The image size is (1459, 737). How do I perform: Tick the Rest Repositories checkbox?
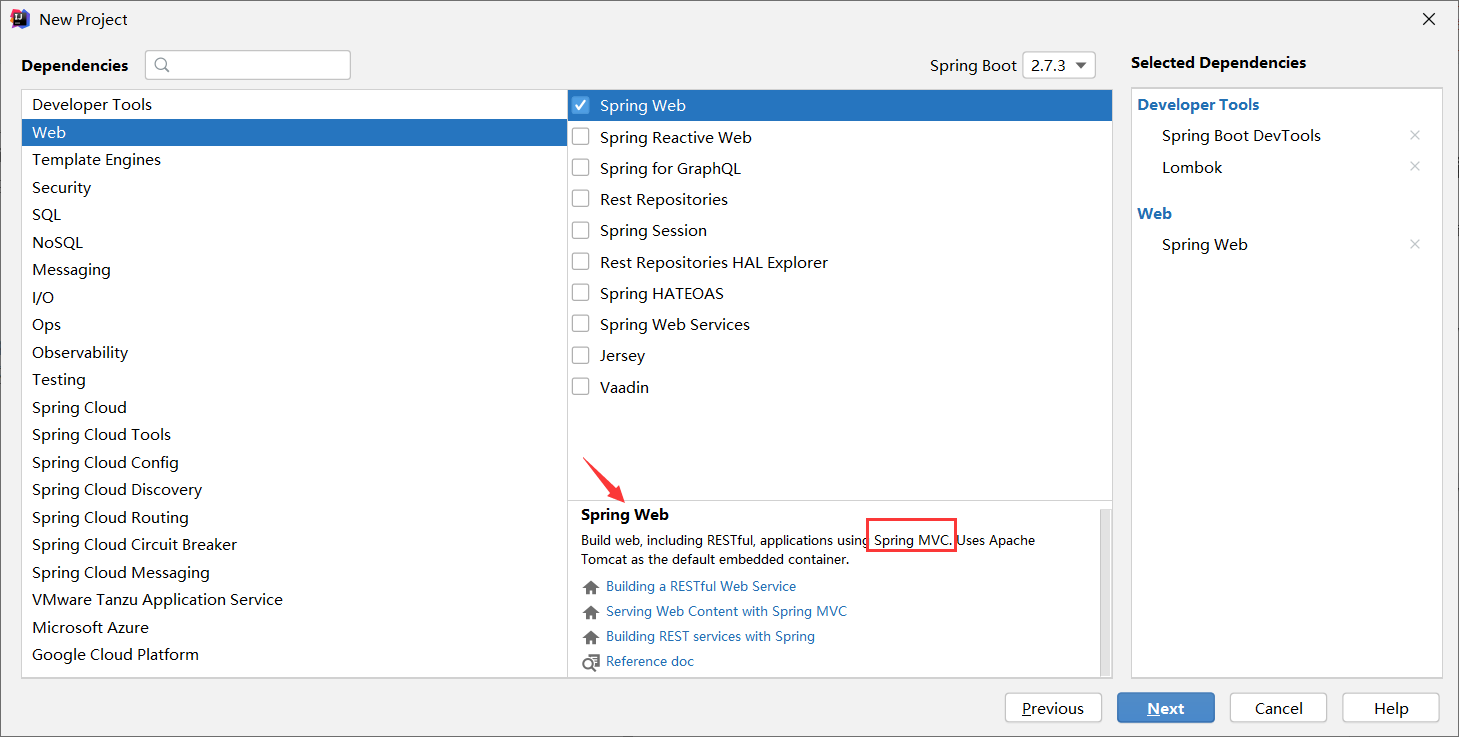(581, 199)
